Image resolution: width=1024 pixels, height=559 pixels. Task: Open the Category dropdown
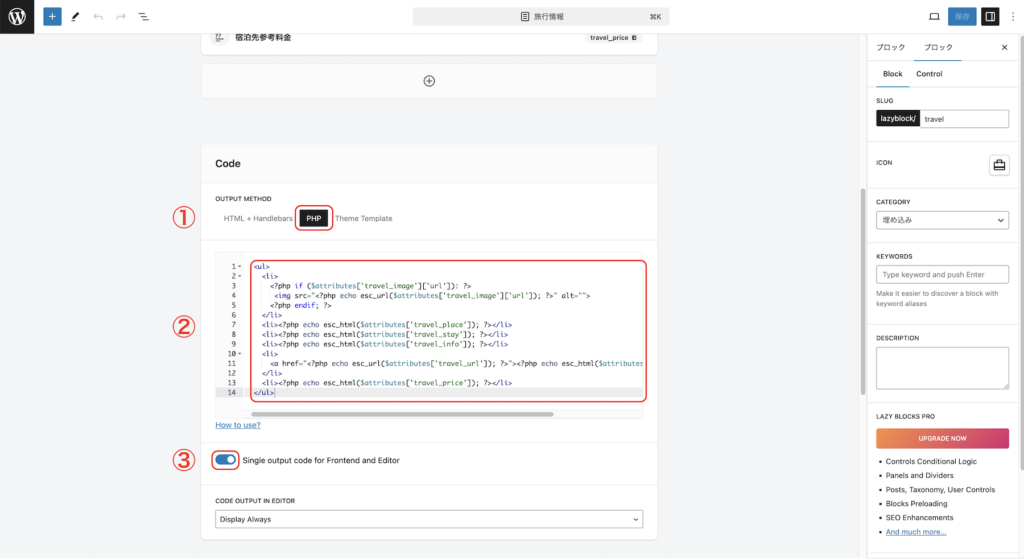[x=942, y=220]
